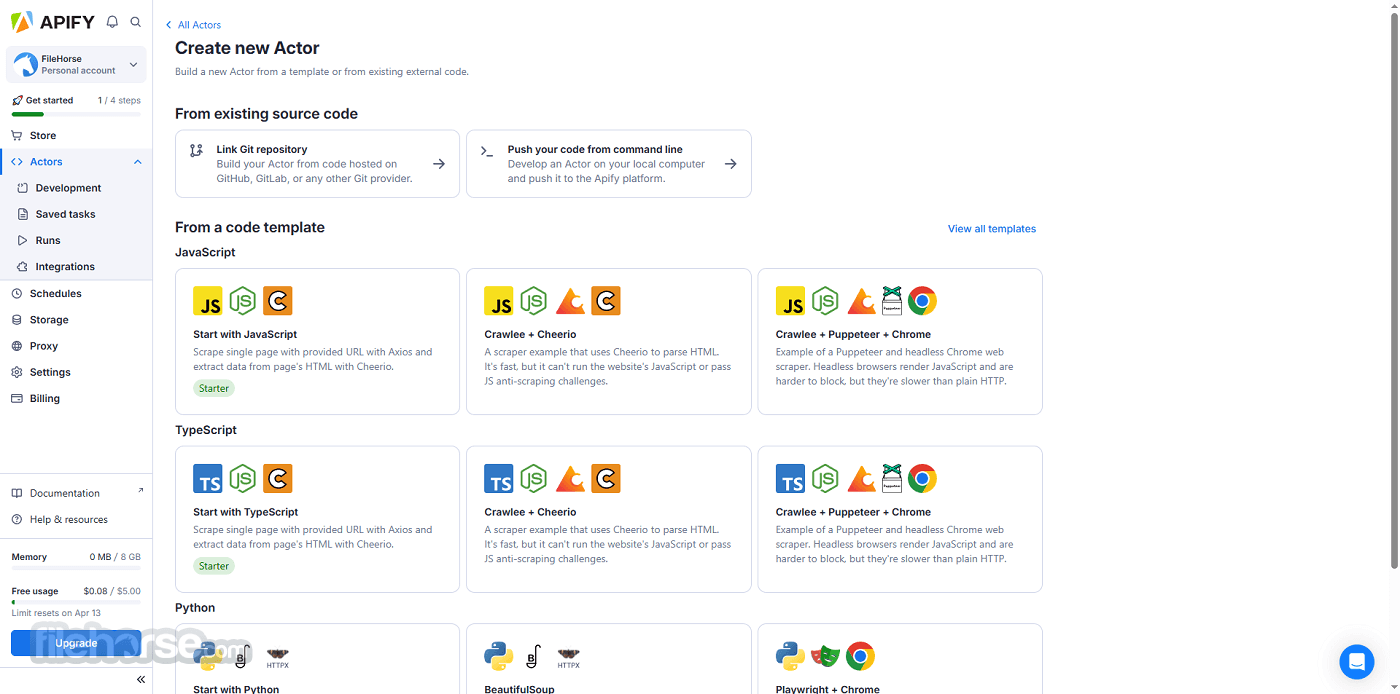This screenshot has height=694, width=1400.
Task: Click Playwright masks logo
Action: coord(825,656)
